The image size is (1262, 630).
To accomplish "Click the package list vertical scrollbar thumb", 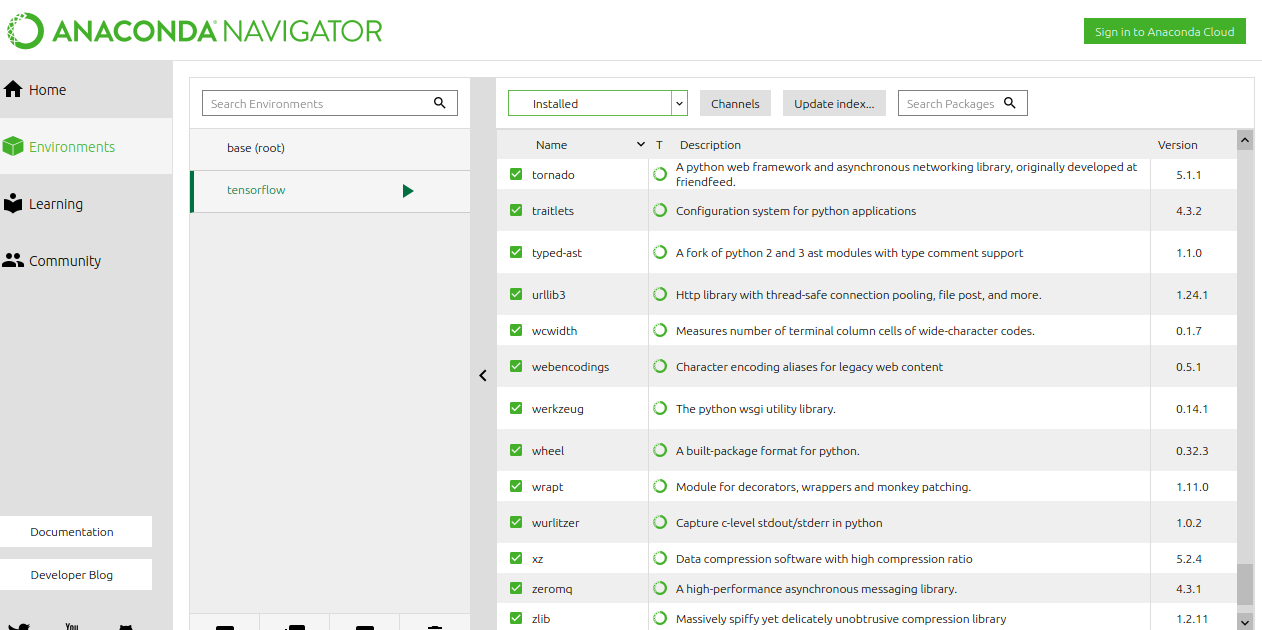I will [1245, 584].
